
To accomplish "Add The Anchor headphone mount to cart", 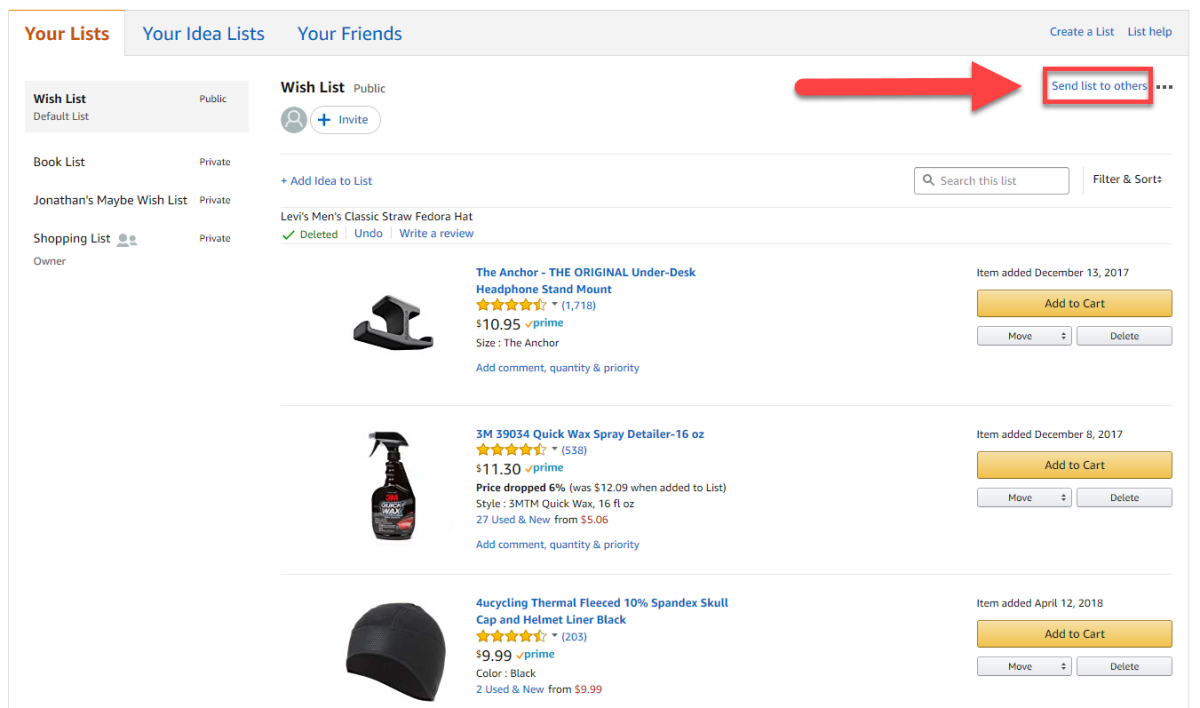I will [x=1074, y=304].
